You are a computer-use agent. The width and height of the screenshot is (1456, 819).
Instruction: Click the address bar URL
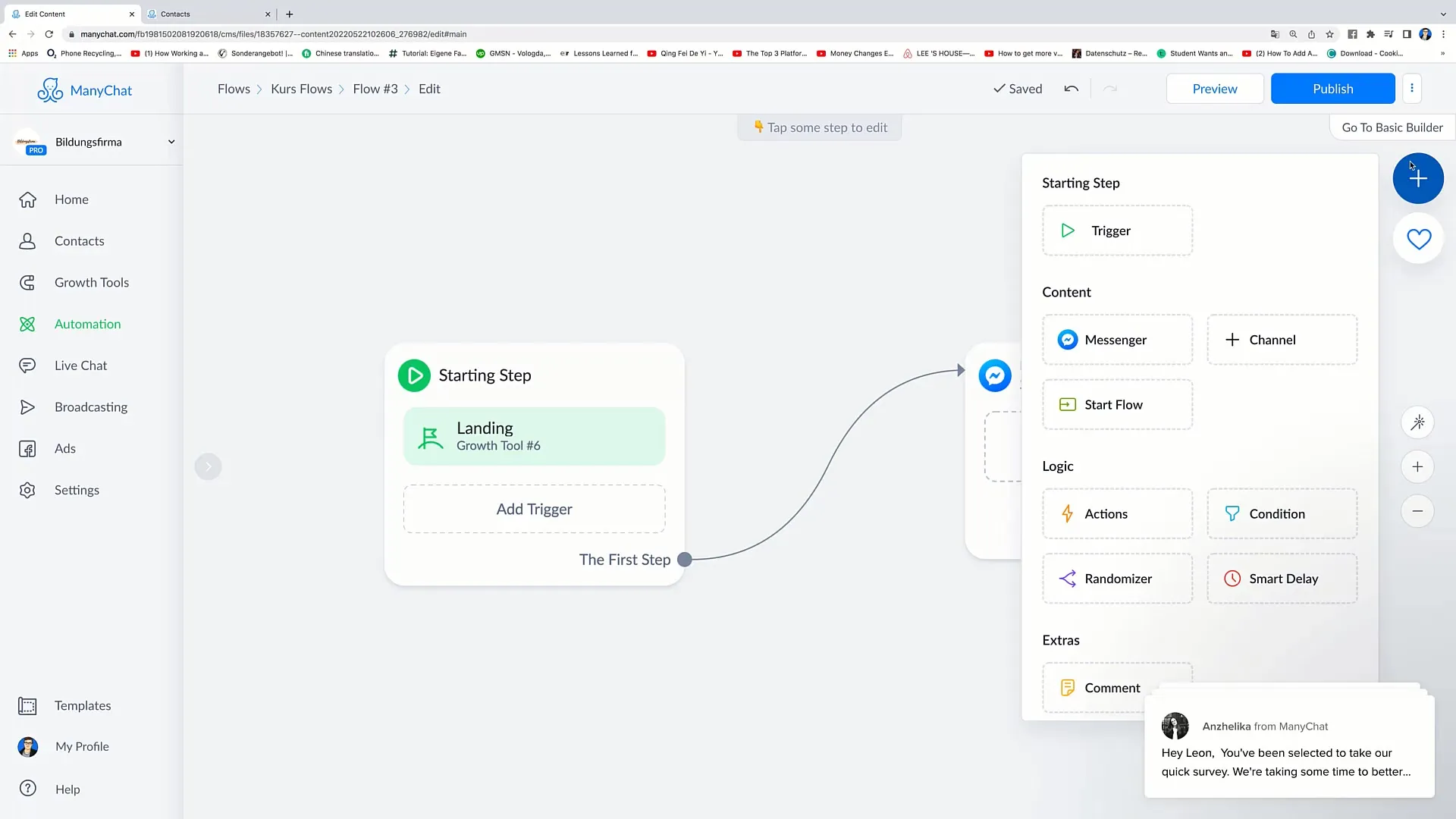pos(273,34)
